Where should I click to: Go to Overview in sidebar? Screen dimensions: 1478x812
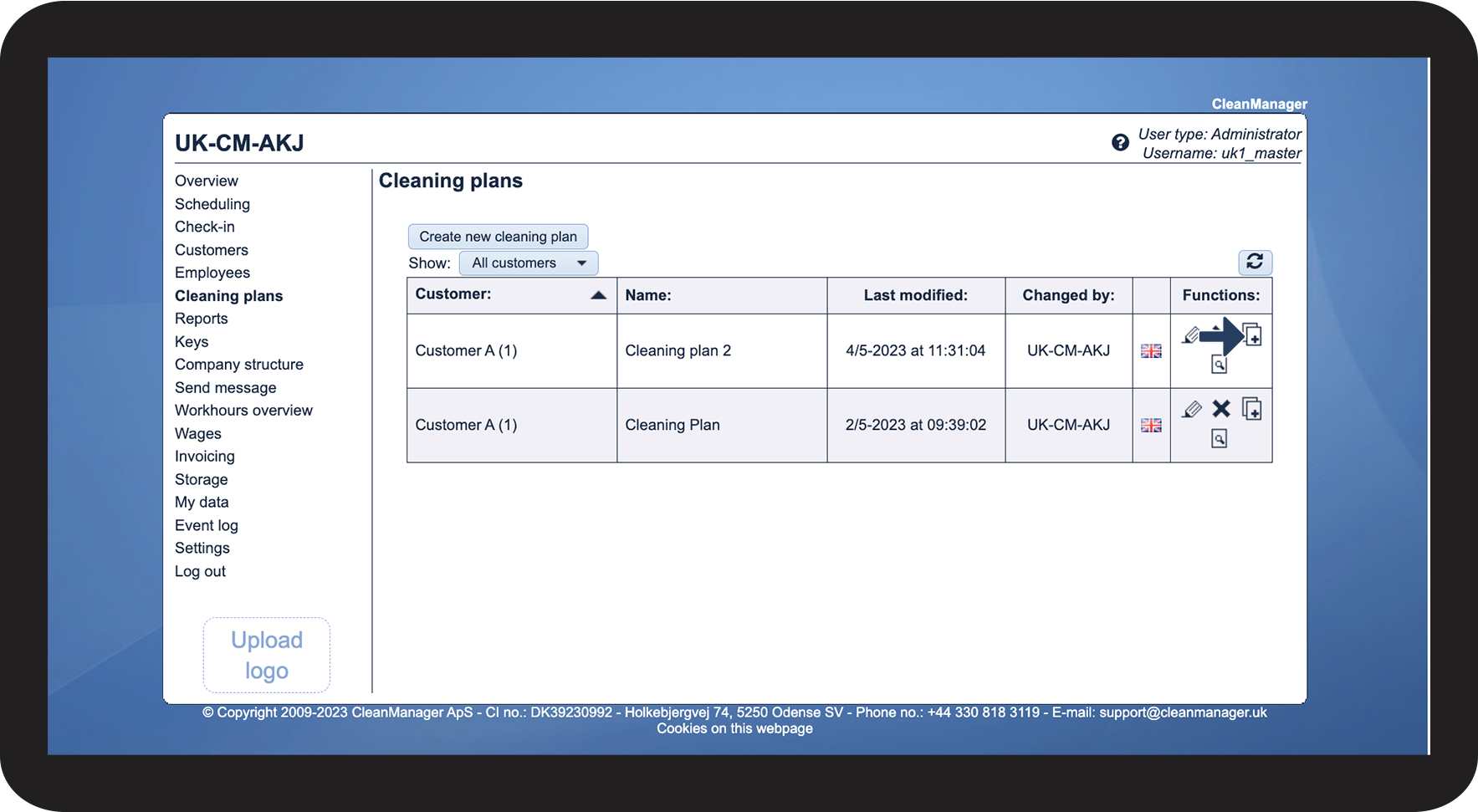(207, 181)
